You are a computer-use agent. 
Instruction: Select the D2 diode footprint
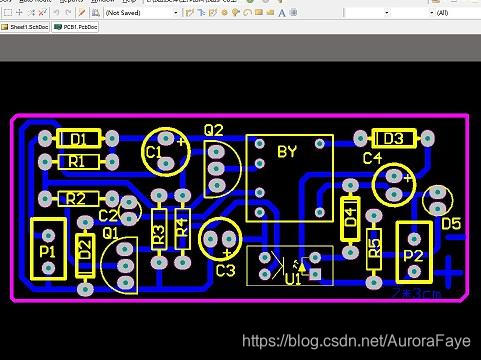click(x=85, y=256)
